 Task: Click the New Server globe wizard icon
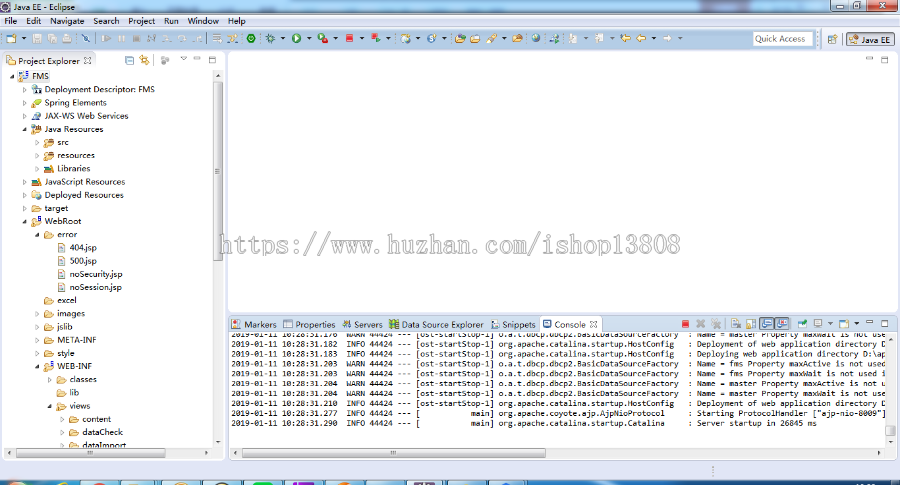pyautogui.click(x=405, y=38)
